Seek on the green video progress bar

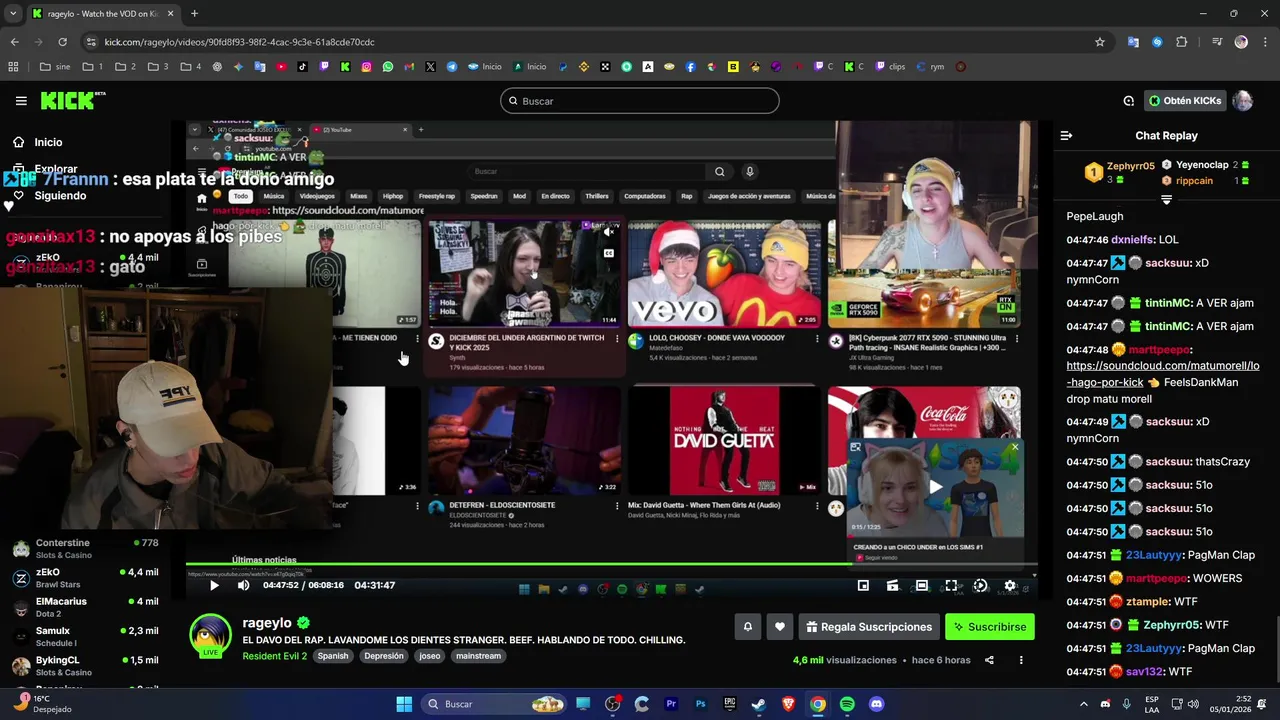610,566
